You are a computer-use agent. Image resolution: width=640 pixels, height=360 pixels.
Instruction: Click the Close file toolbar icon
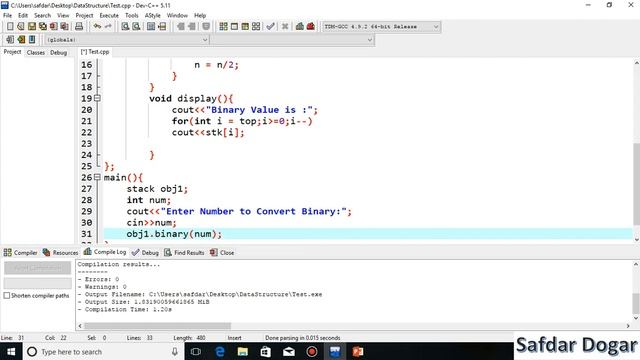tap(53, 27)
